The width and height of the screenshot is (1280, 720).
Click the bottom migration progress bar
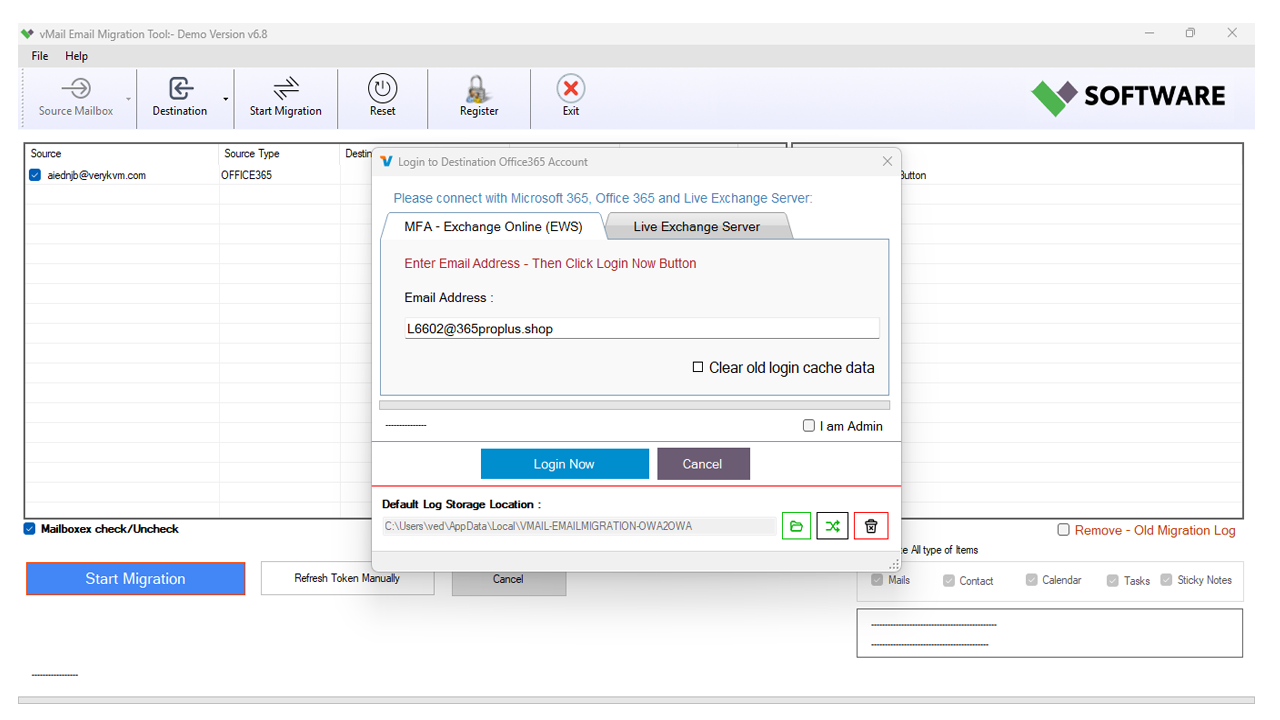pos(636,700)
